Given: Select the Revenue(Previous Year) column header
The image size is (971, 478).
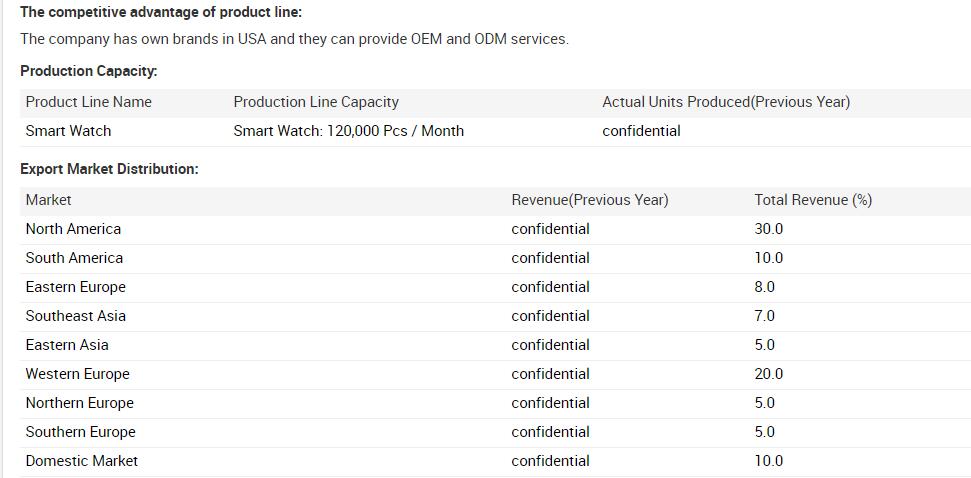Looking at the screenshot, I should pyautogui.click(x=590, y=200).
